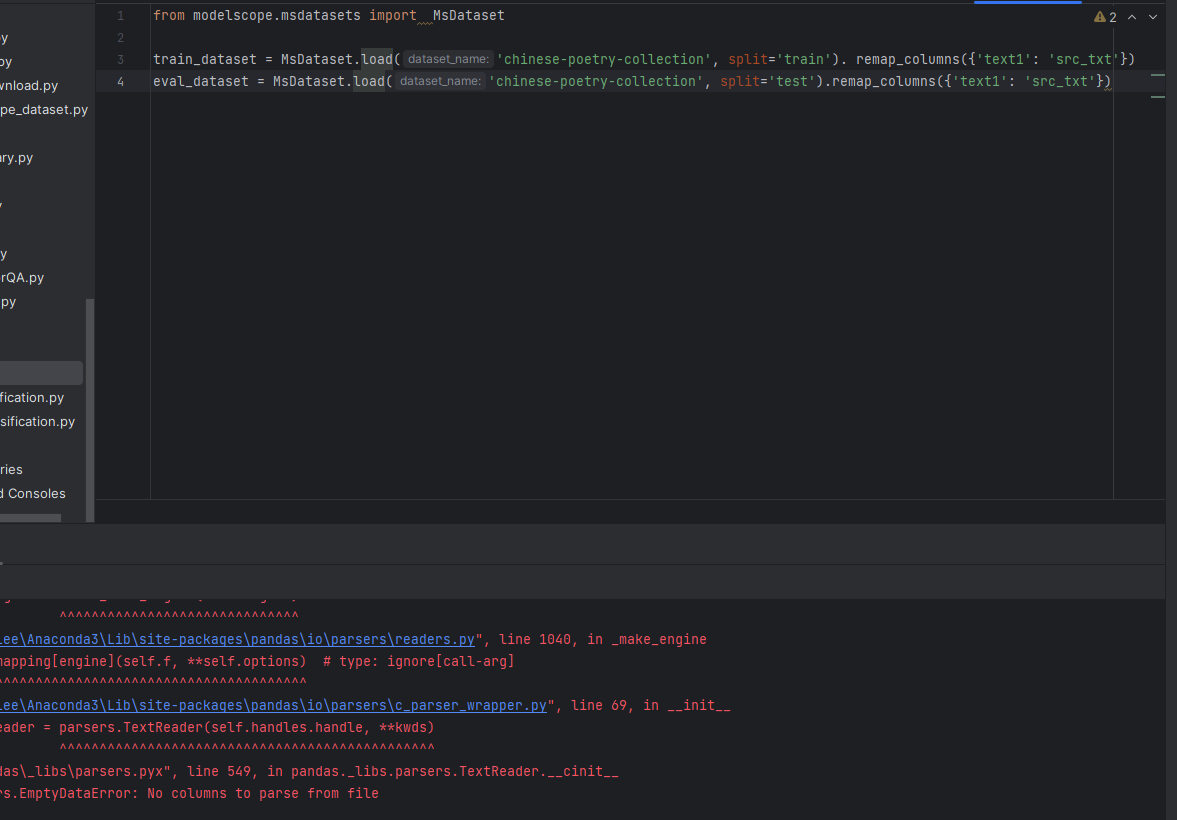The image size is (1177, 820).
Task: Click 'train_dataset' variable on line 3
Action: pos(204,59)
